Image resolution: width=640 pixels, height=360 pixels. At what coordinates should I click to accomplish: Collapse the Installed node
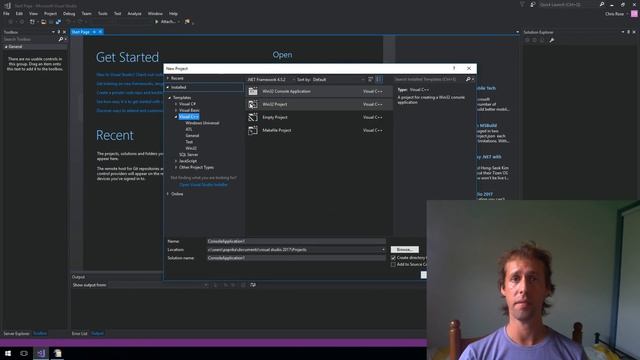click(168, 87)
